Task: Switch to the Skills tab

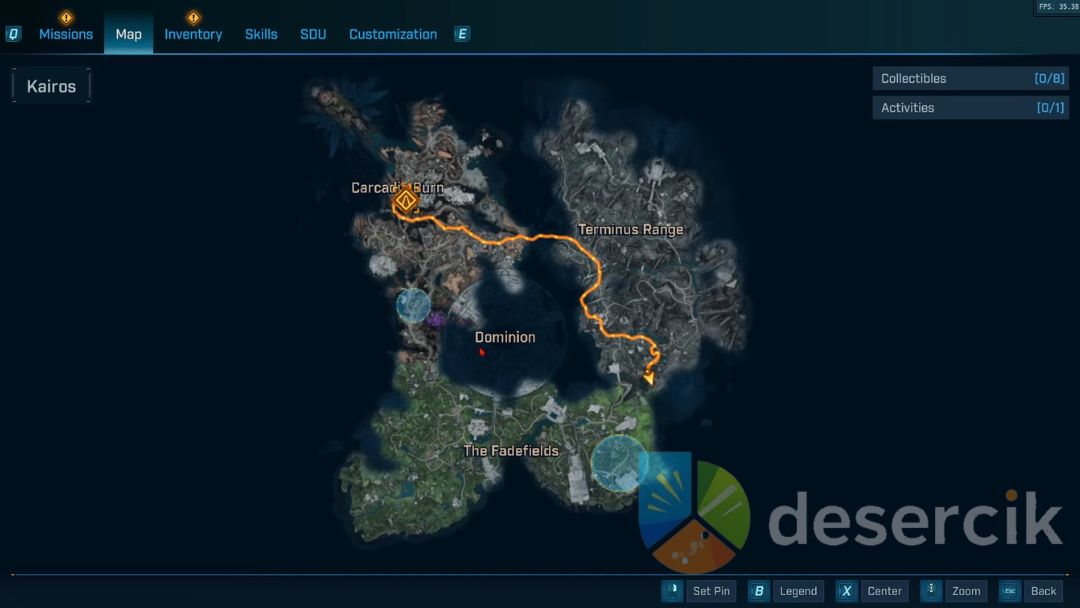Action: click(x=261, y=34)
